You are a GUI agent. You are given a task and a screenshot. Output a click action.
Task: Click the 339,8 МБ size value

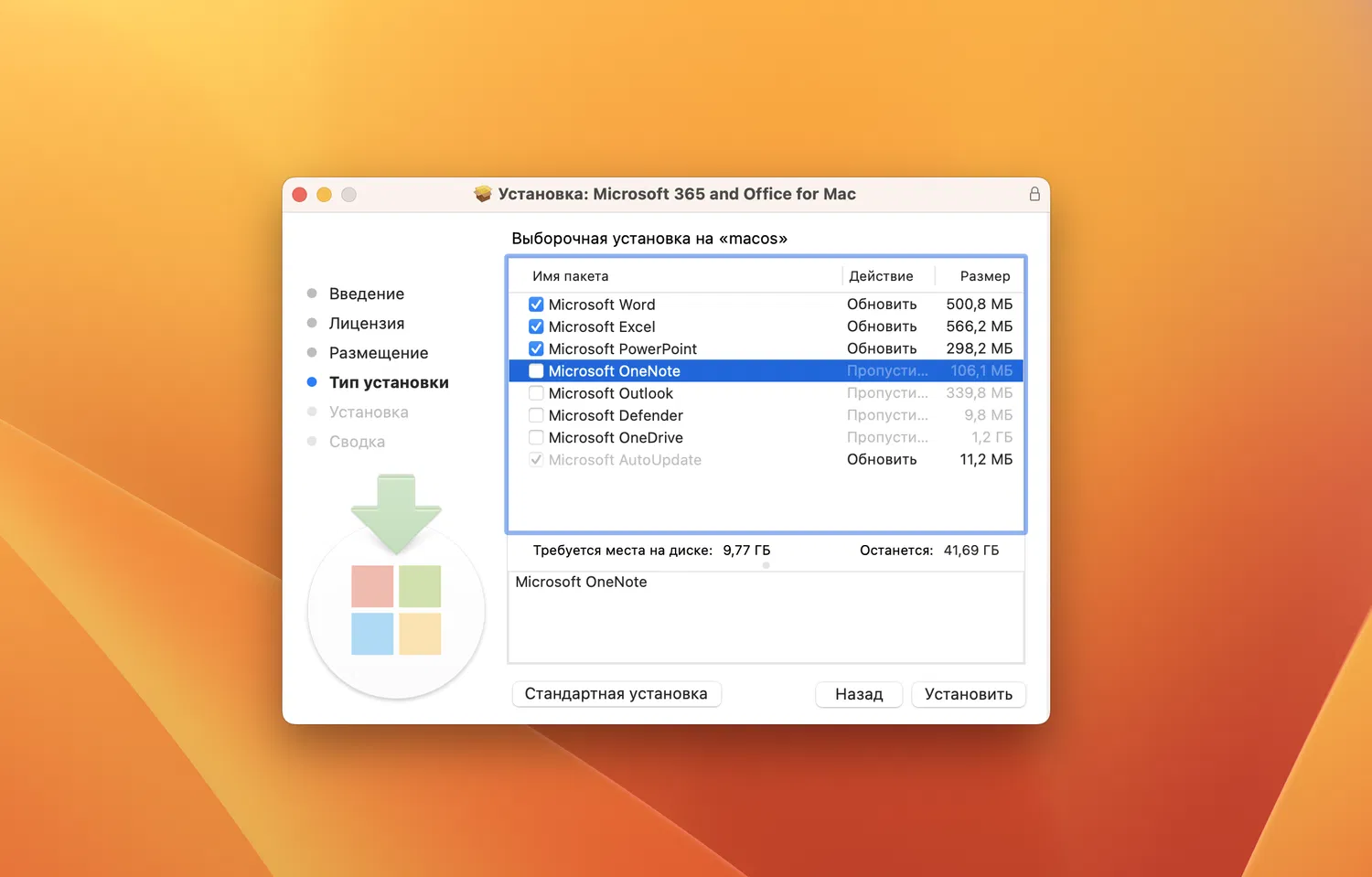point(980,393)
